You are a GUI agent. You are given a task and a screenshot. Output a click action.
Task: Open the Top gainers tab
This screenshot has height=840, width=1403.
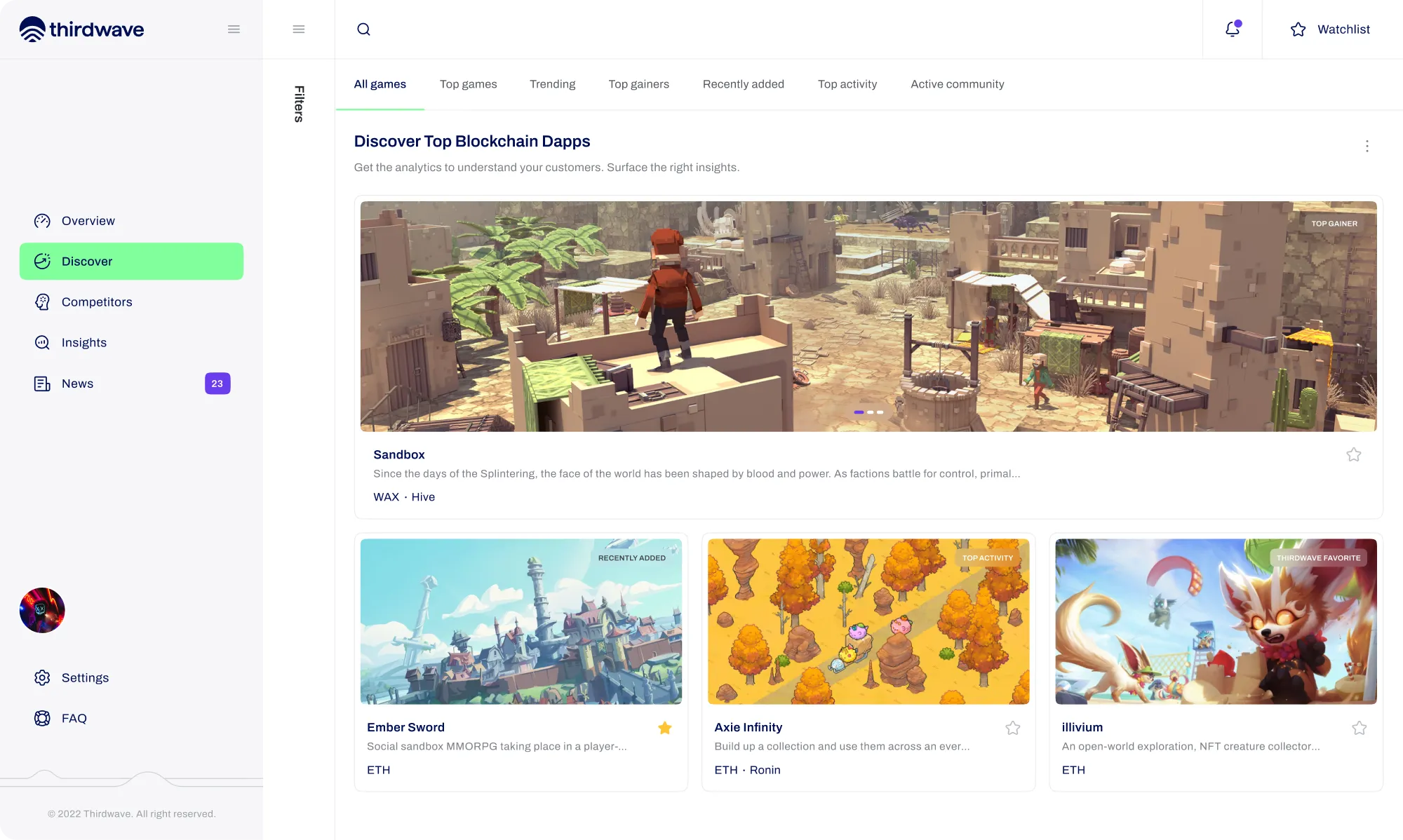(639, 84)
